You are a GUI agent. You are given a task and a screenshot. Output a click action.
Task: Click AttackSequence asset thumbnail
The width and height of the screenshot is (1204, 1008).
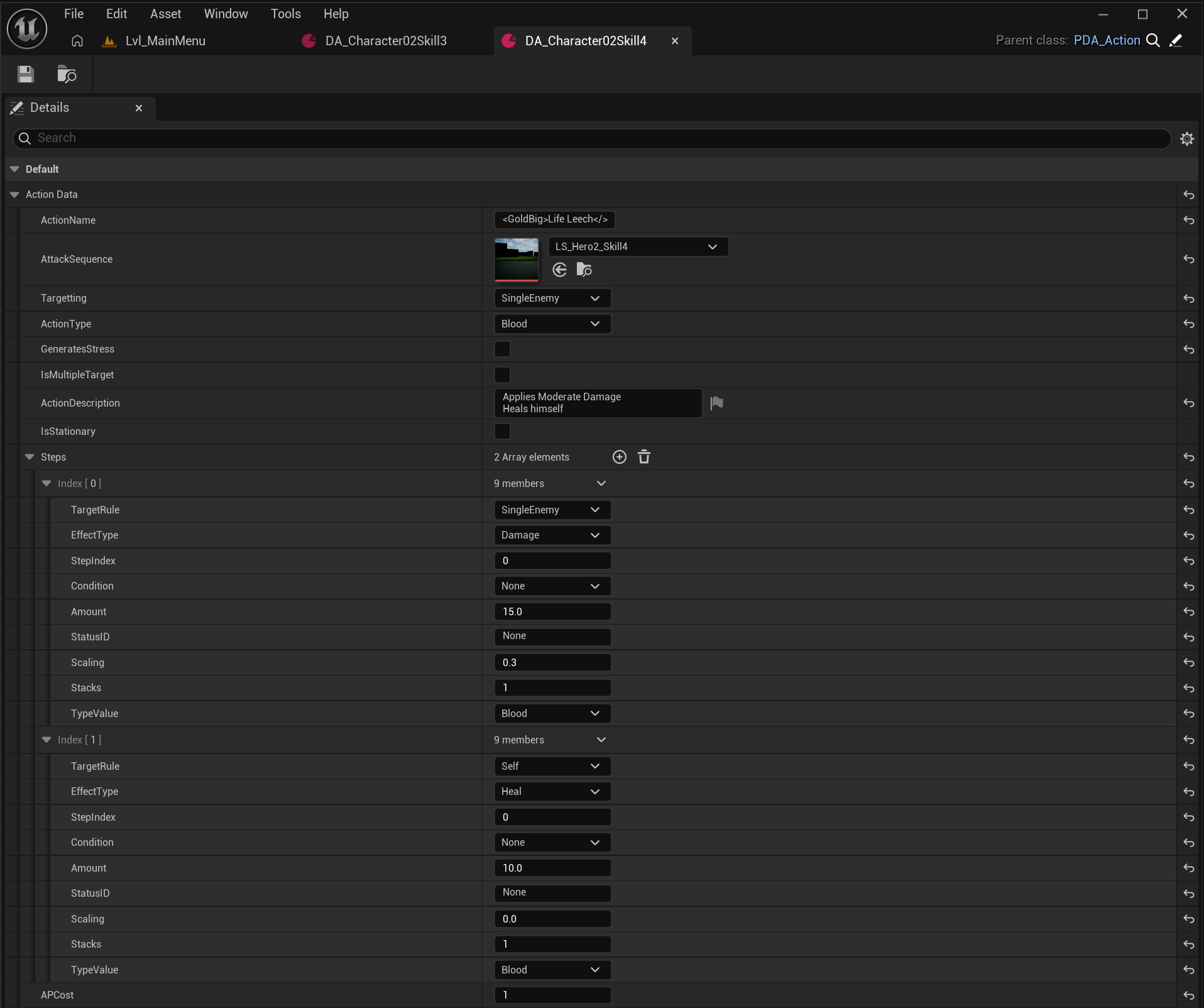(517, 259)
